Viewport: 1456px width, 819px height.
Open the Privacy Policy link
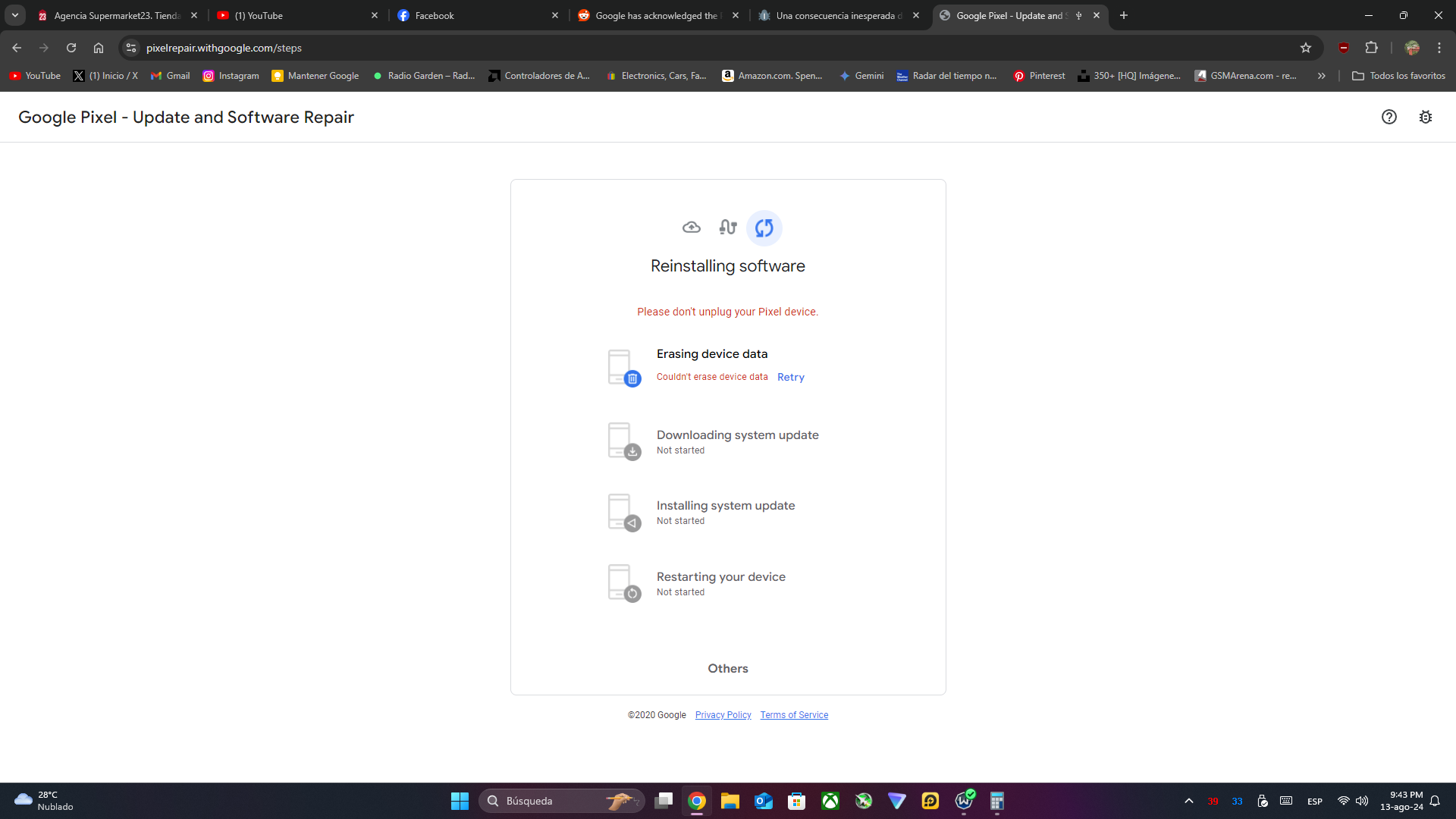tap(723, 715)
